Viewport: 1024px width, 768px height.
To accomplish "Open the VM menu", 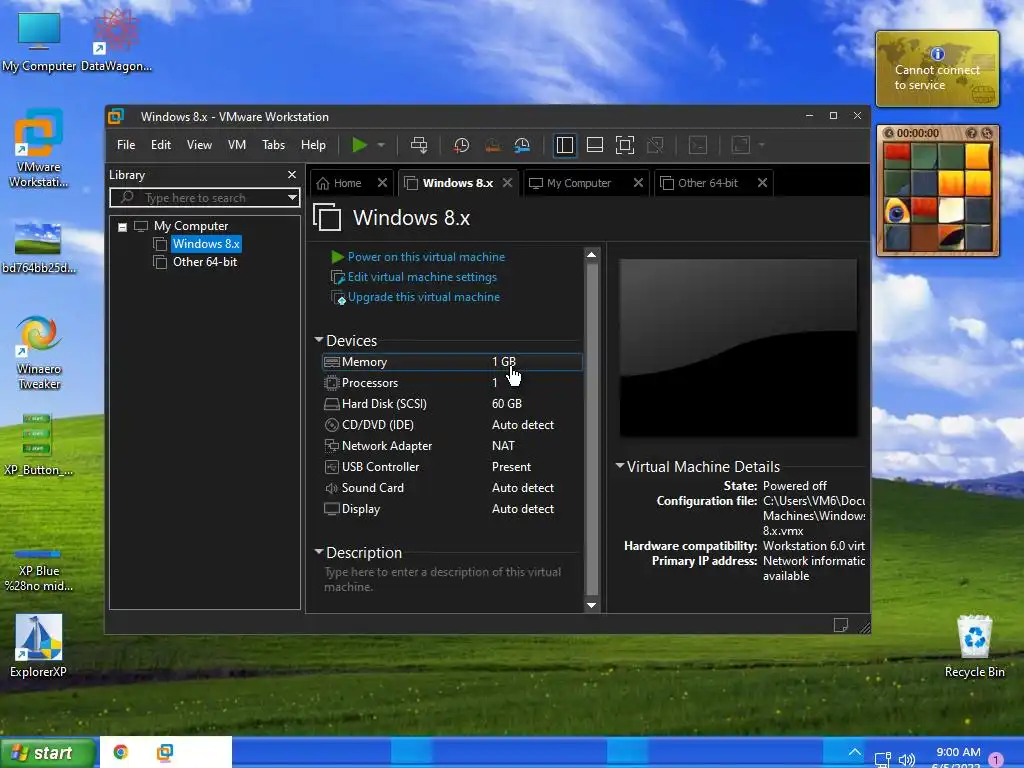I will coord(236,145).
